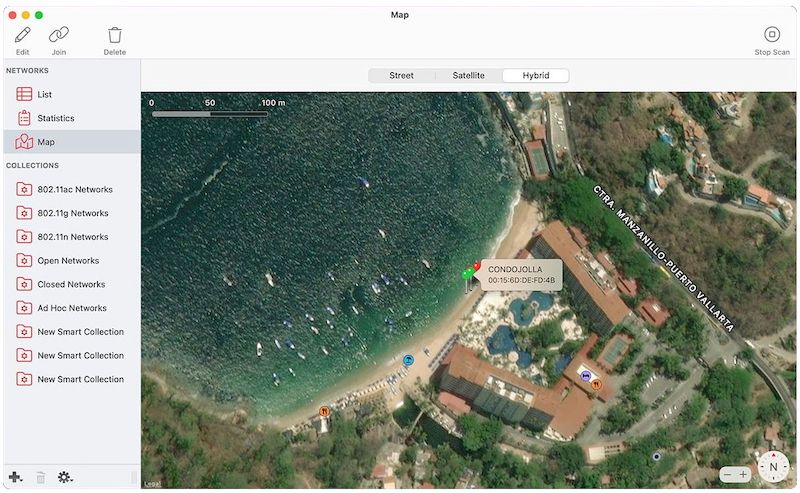
Task: Click the 802.11n Networks collection icon
Action: 24,237
